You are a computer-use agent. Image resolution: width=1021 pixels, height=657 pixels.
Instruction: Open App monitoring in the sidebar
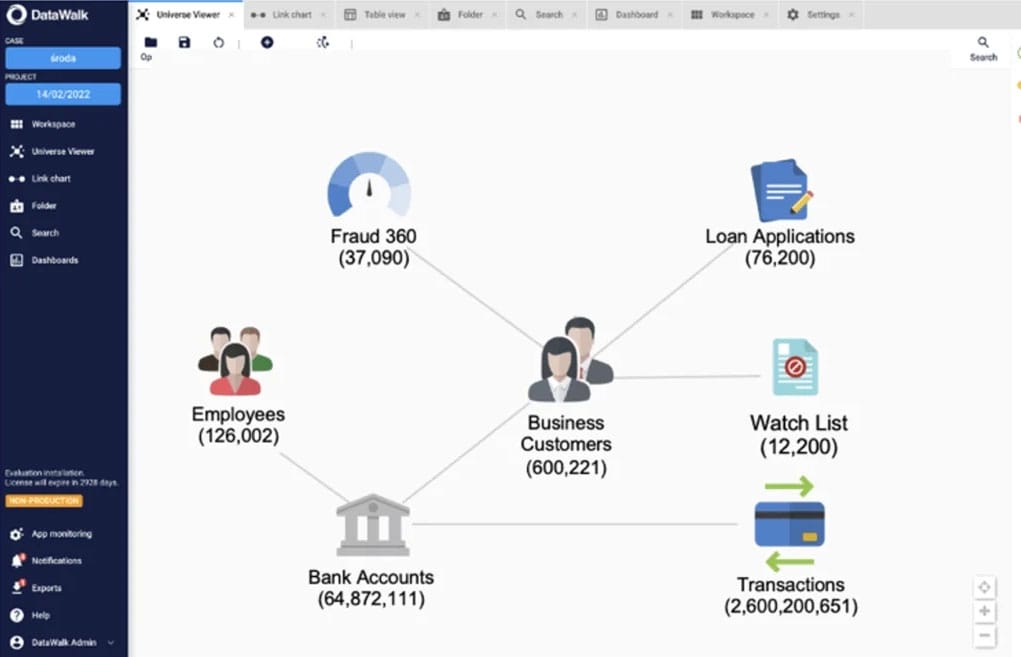tap(60, 534)
